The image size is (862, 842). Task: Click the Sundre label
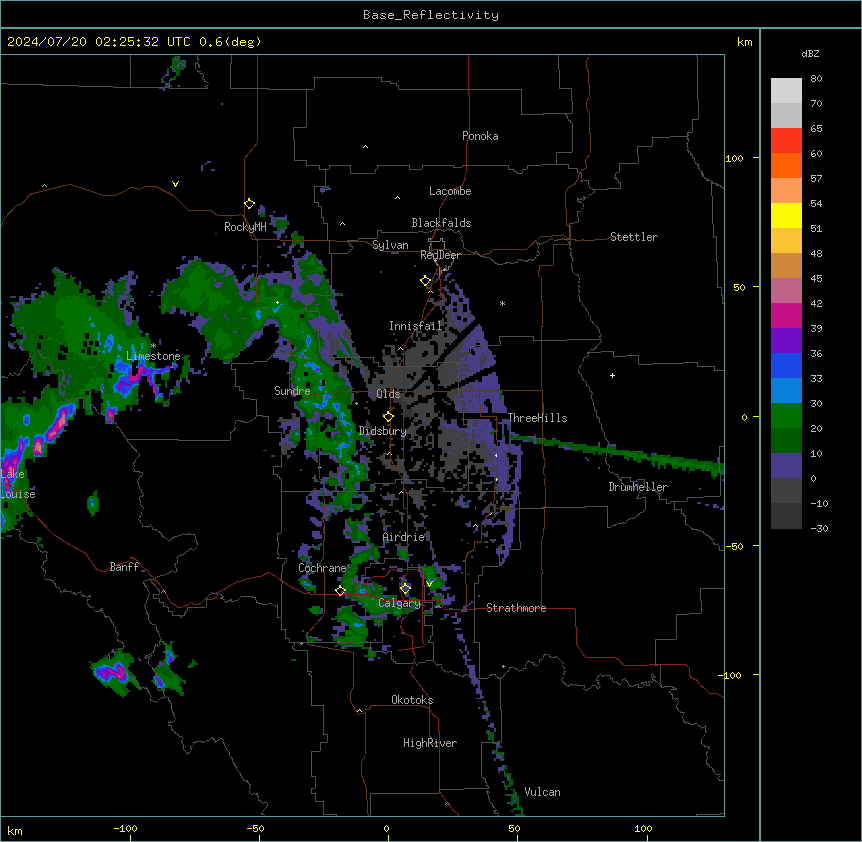(292, 391)
